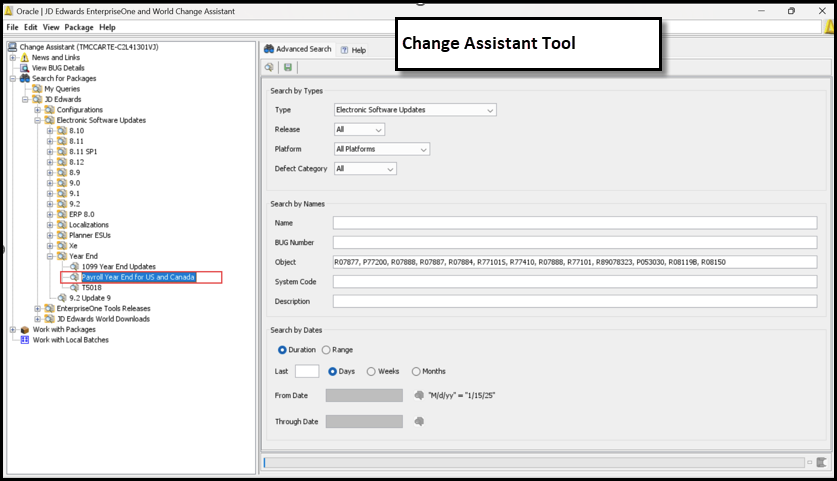Click the binoculars icon on Advanced Search tab

269,49
